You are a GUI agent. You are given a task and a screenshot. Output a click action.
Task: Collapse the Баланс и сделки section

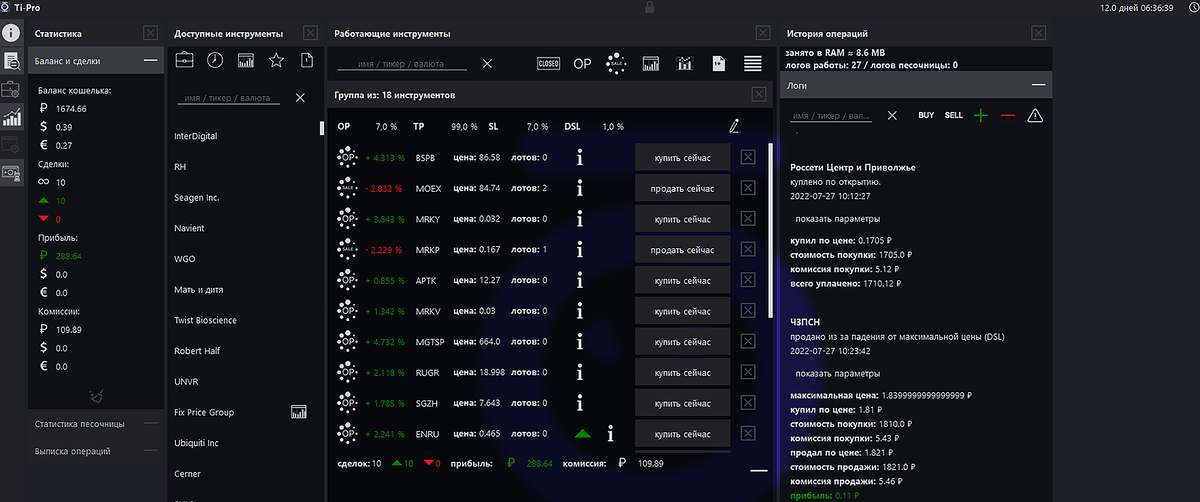[x=151, y=61]
